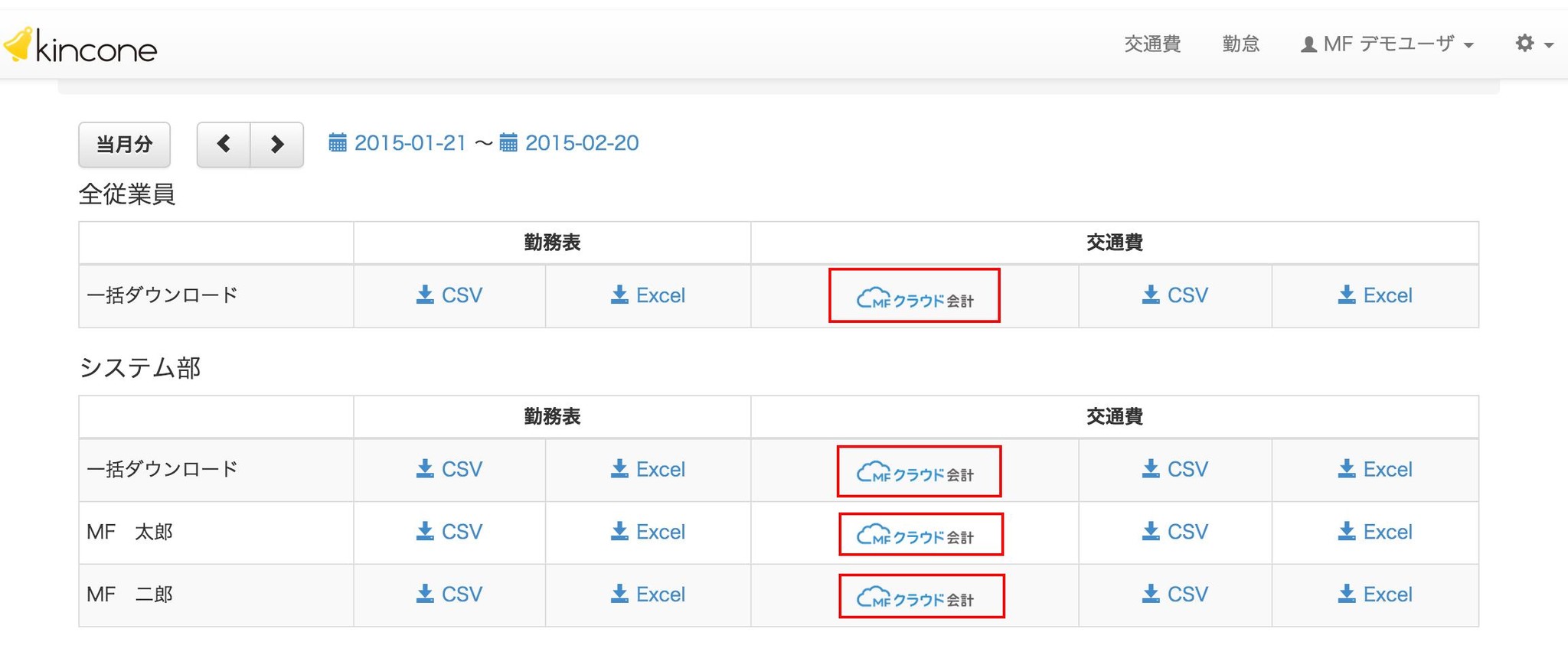Download システム部 一括 交通費 CSV

coord(1174,469)
